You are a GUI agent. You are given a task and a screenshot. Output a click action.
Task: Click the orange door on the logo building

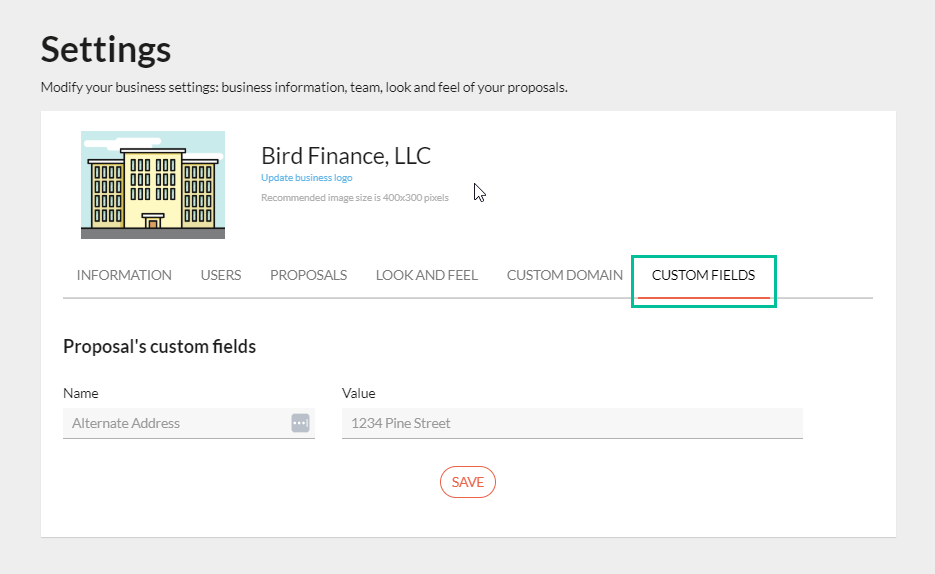click(153, 221)
